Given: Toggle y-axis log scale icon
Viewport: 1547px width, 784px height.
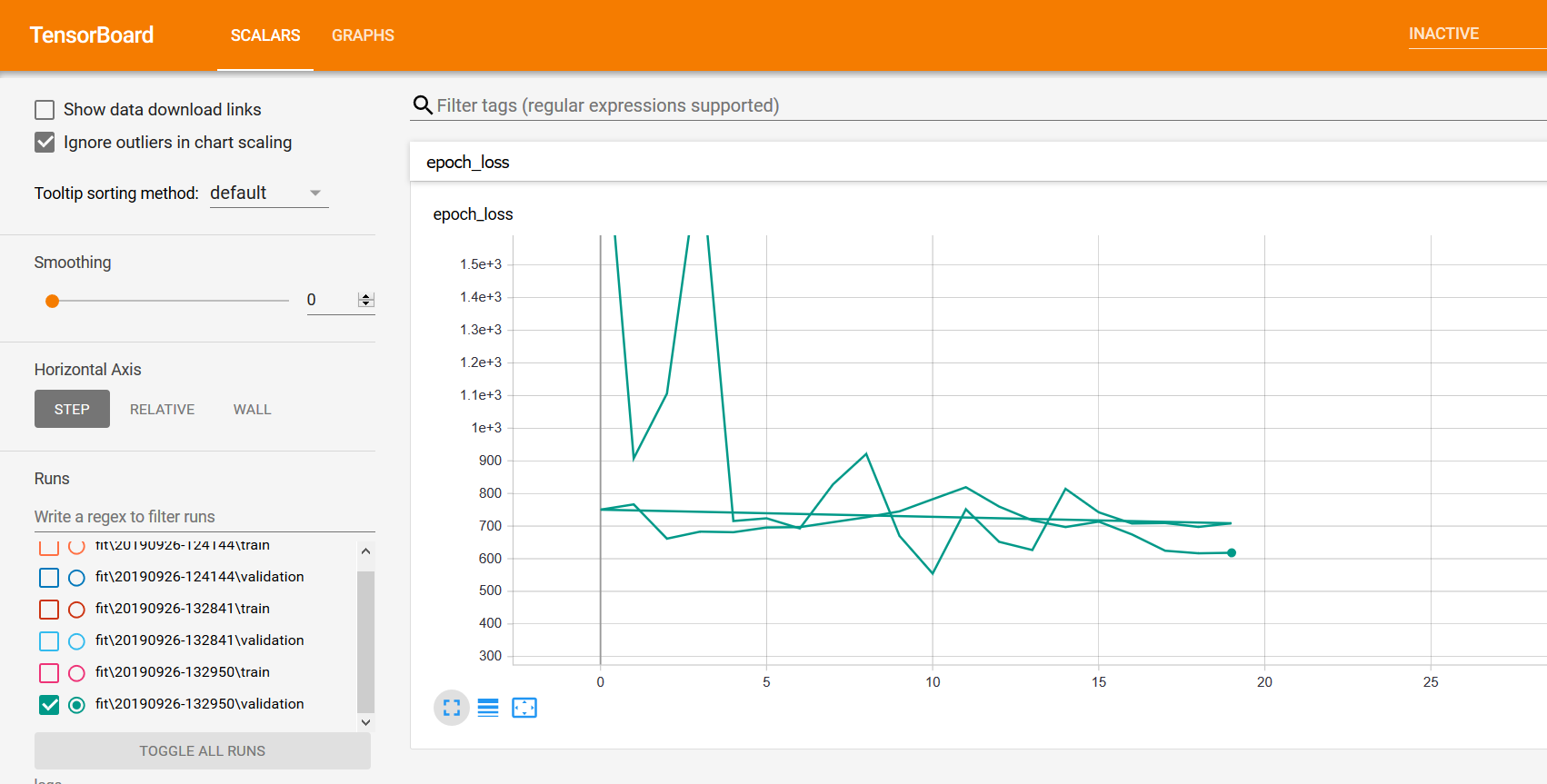Looking at the screenshot, I should [488, 708].
